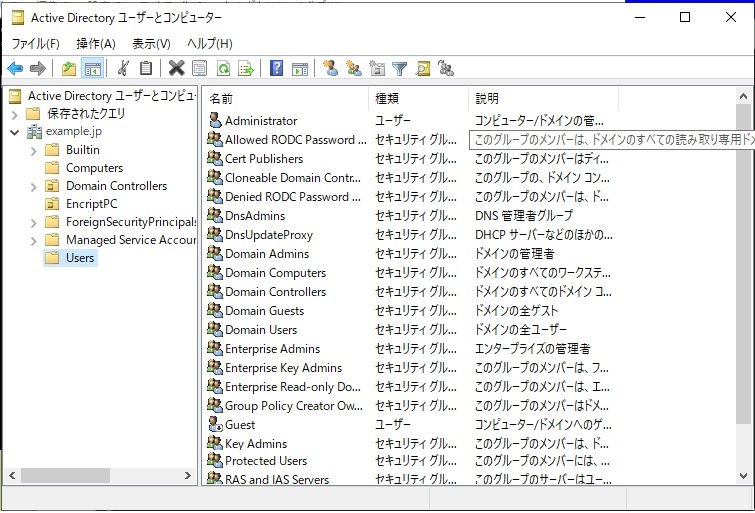755x513 pixels.
Task: Click the list scrollbar down arrow
Action: (743, 475)
